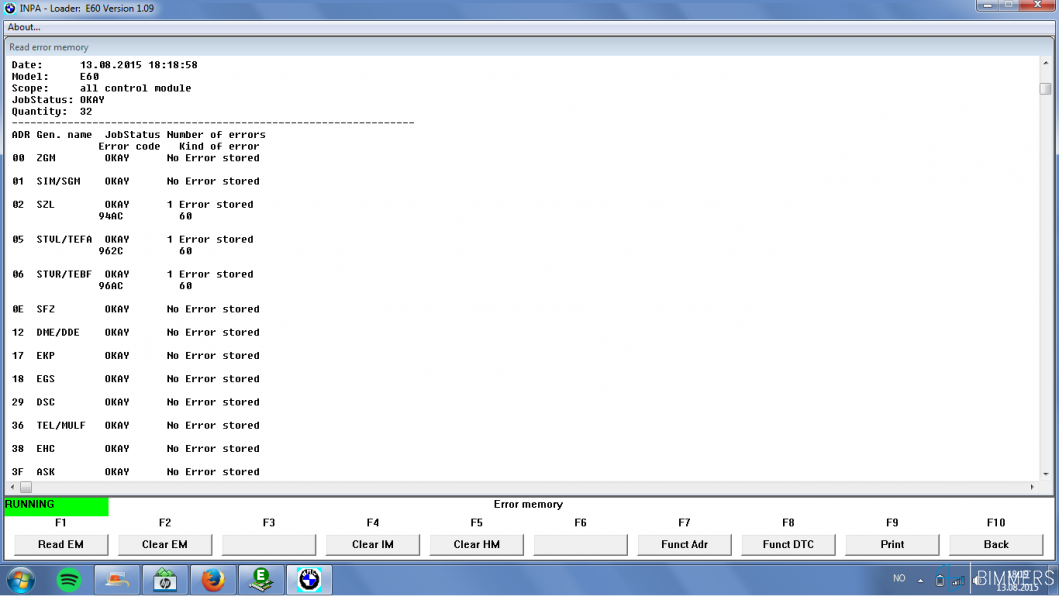Open the taskbar icon next to Spotify

[x=117, y=580]
